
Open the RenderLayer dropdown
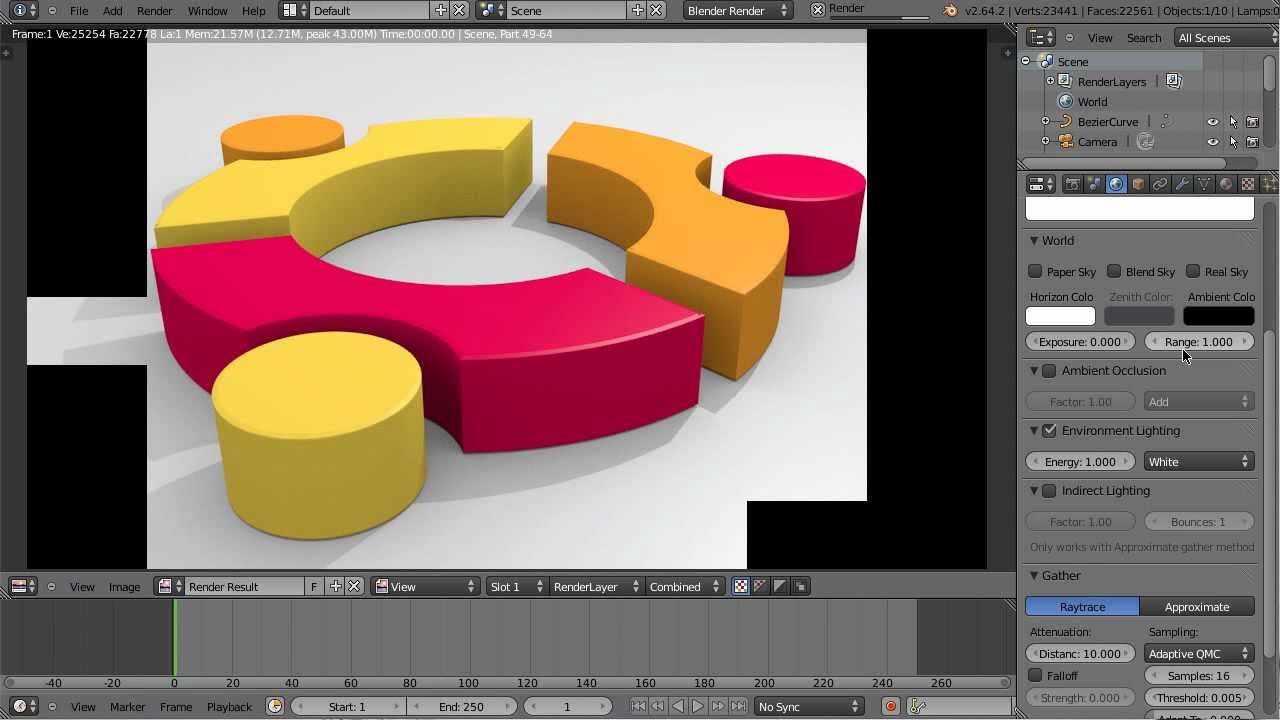596,586
